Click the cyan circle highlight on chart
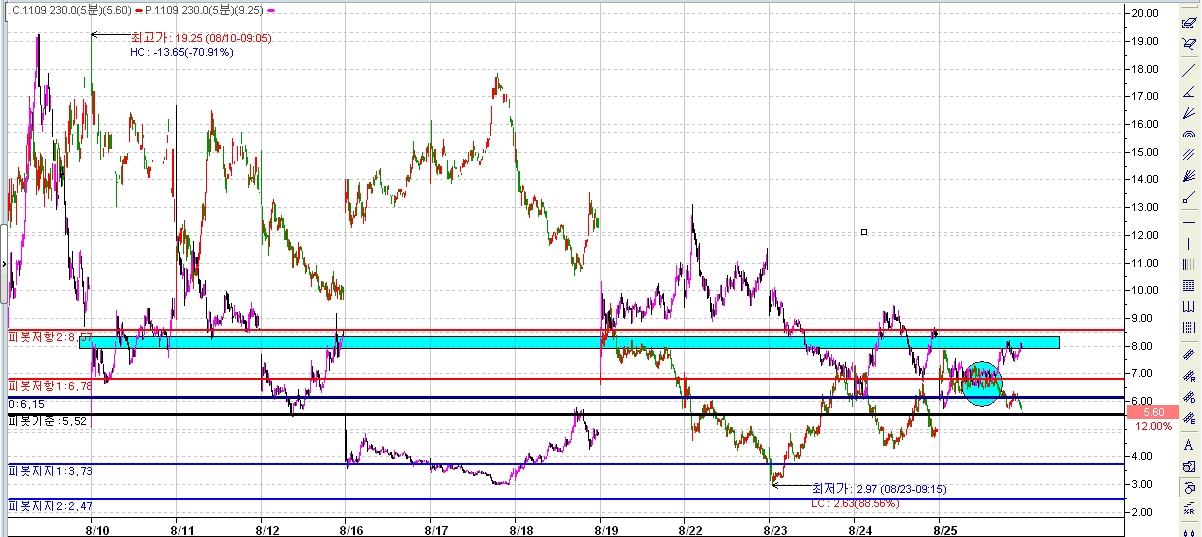 tap(981, 383)
